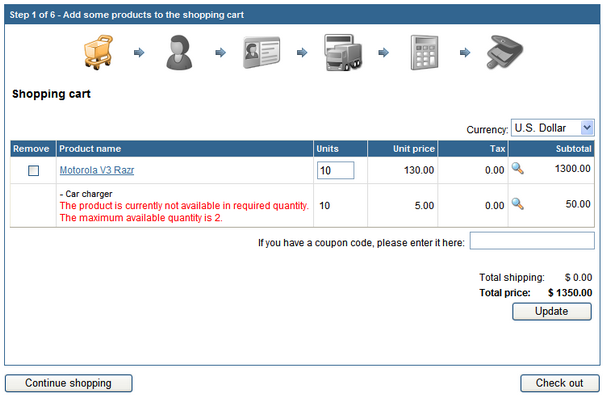607x398 pixels.
Task: Click the shopping cart step icon
Action: 98,52
